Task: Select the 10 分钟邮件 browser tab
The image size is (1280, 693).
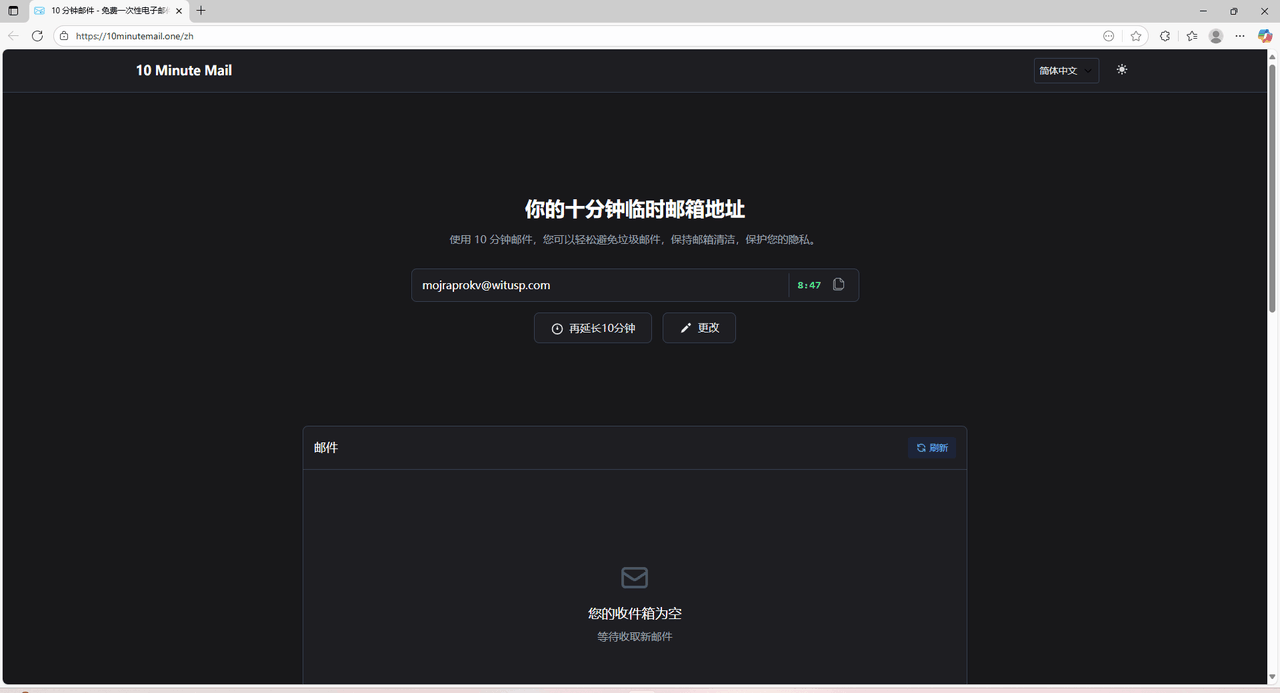Action: [x=108, y=11]
